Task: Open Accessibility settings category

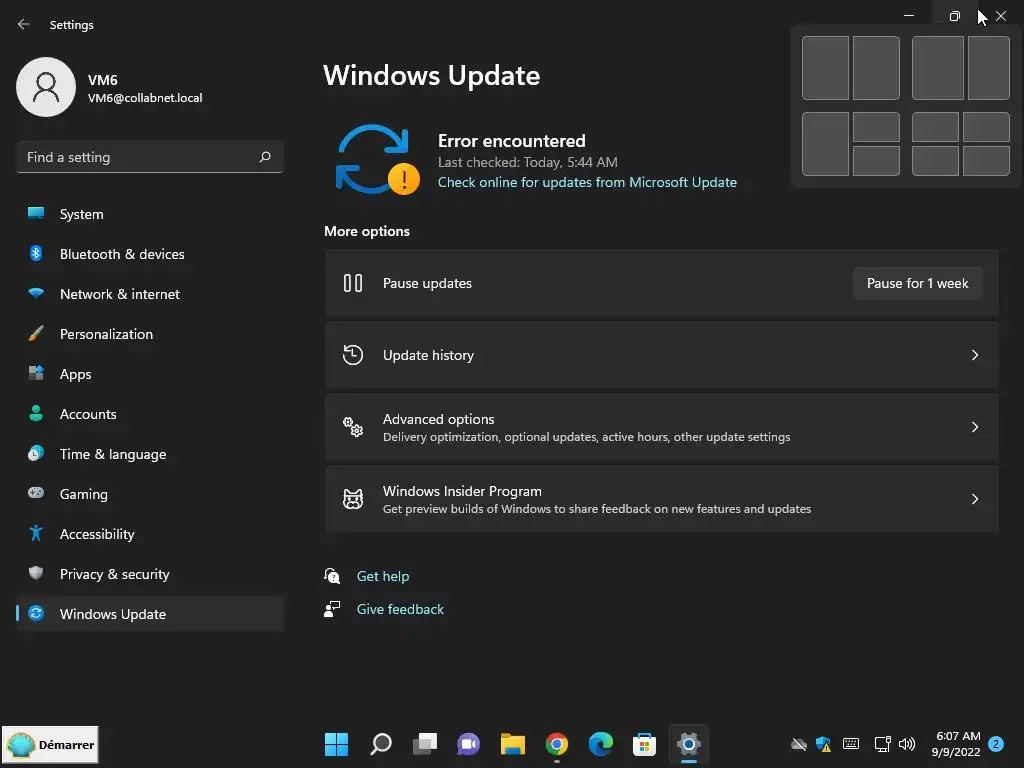Action: click(150, 534)
